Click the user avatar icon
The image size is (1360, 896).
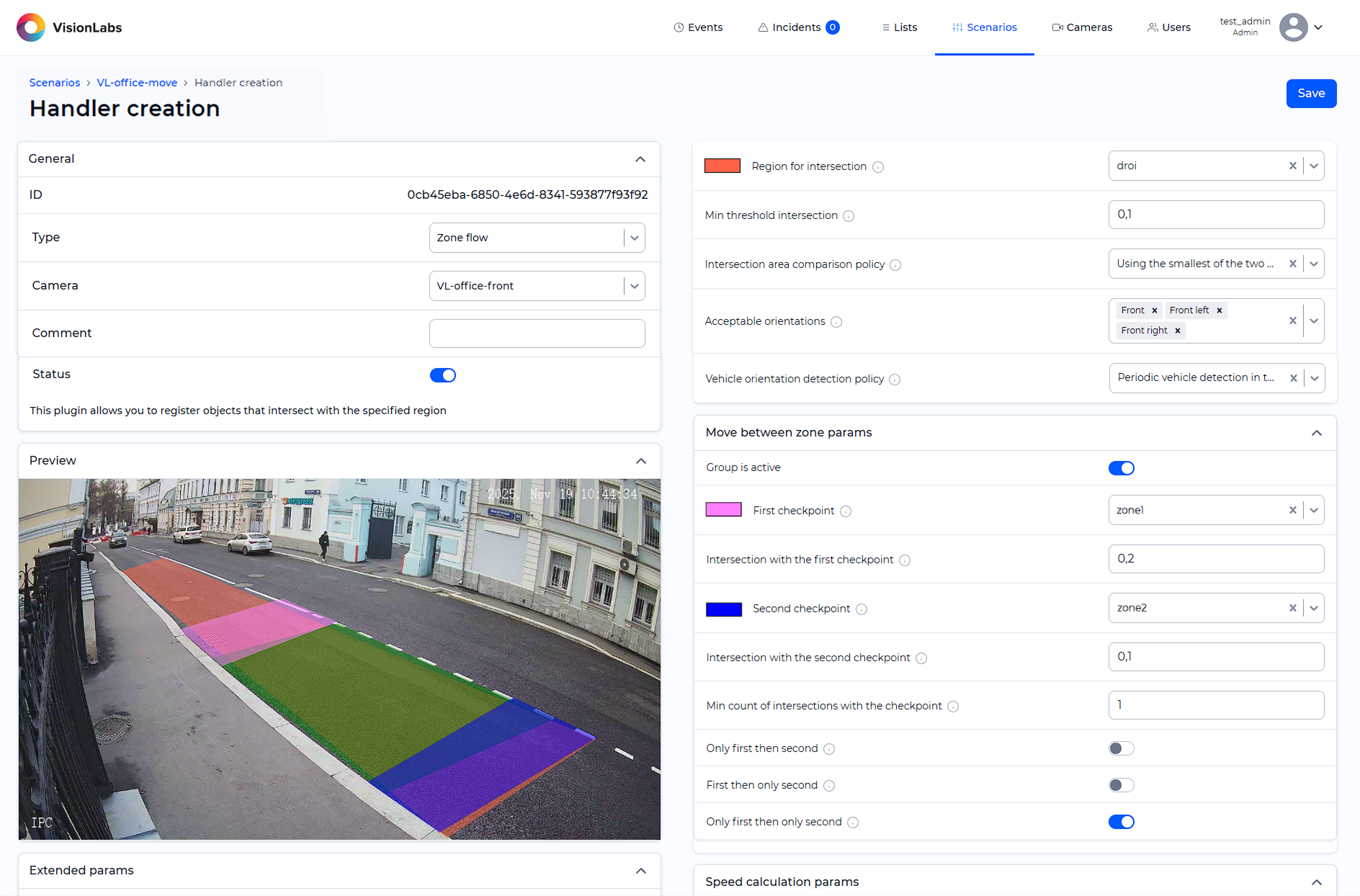pos(1293,27)
